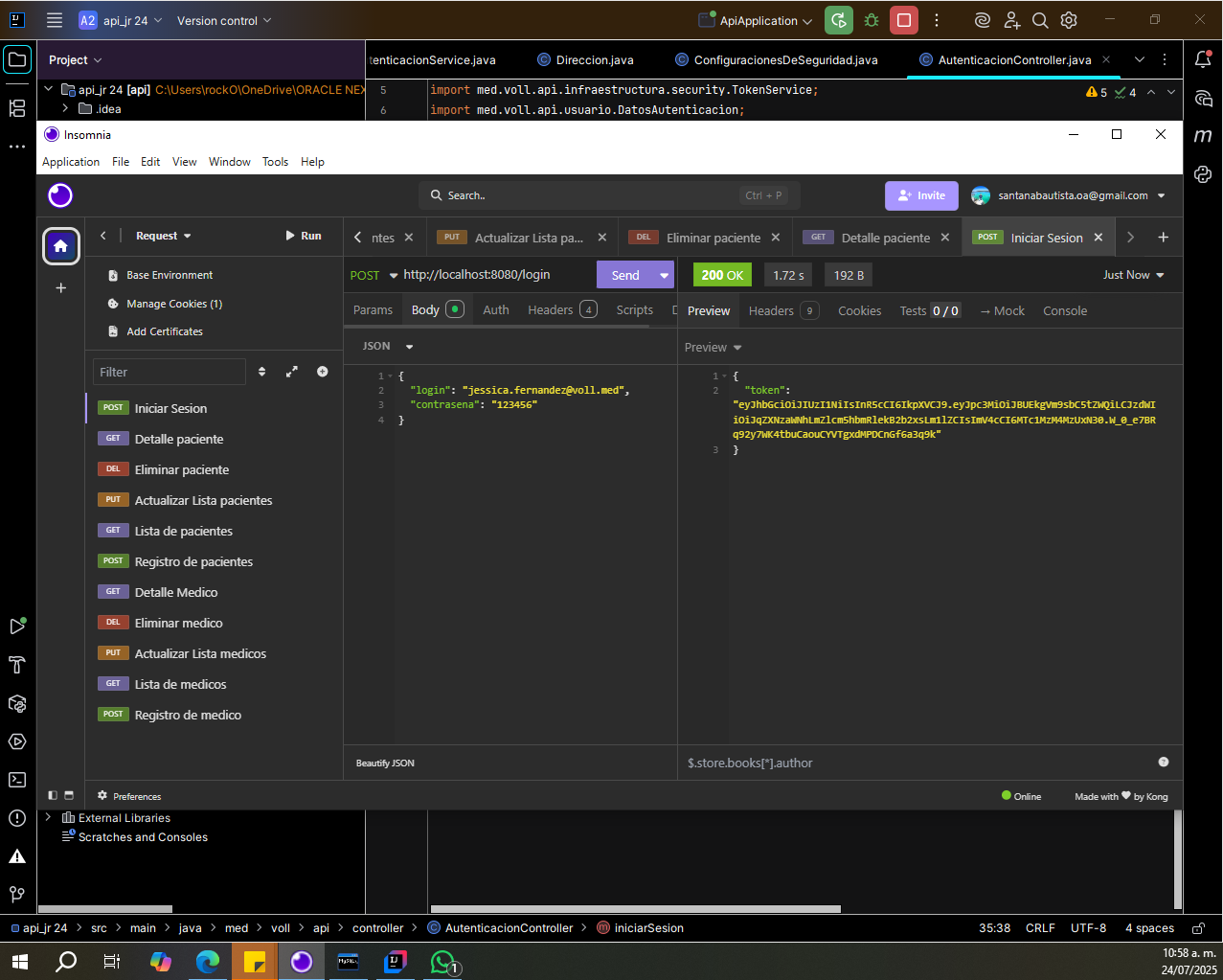Open IntelliJ Search Everywhere magnifier

click(x=1040, y=20)
